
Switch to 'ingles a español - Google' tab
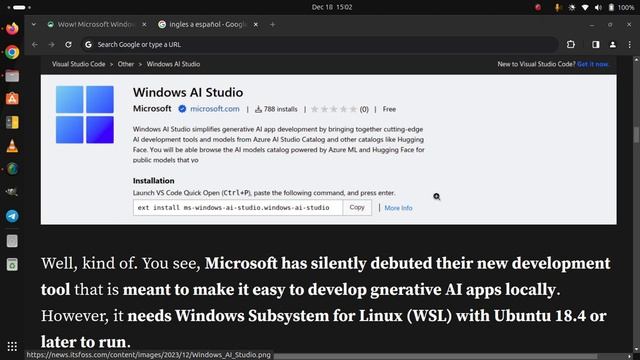pyautogui.click(x=208, y=24)
